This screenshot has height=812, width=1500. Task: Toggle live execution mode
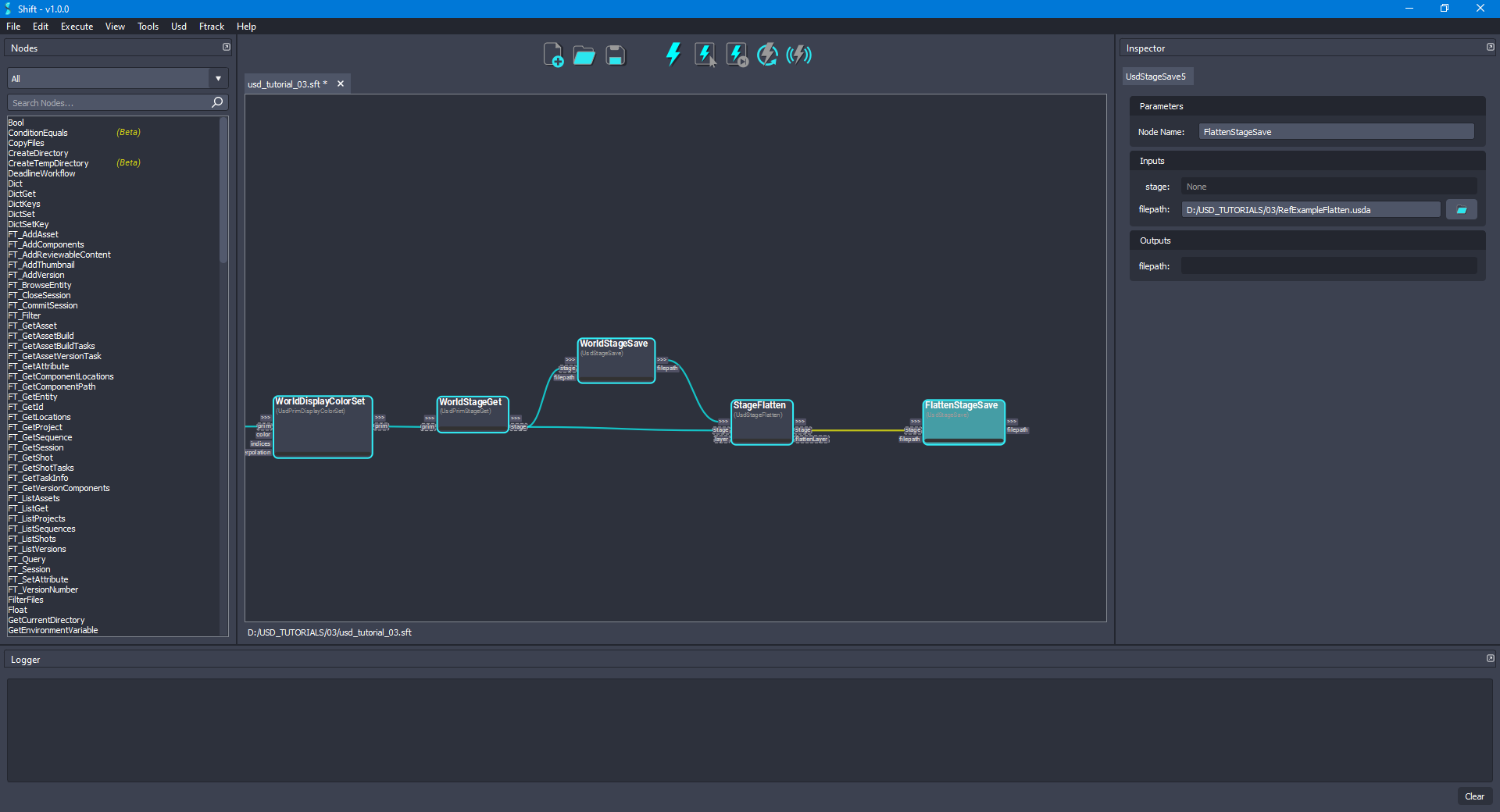(x=799, y=55)
